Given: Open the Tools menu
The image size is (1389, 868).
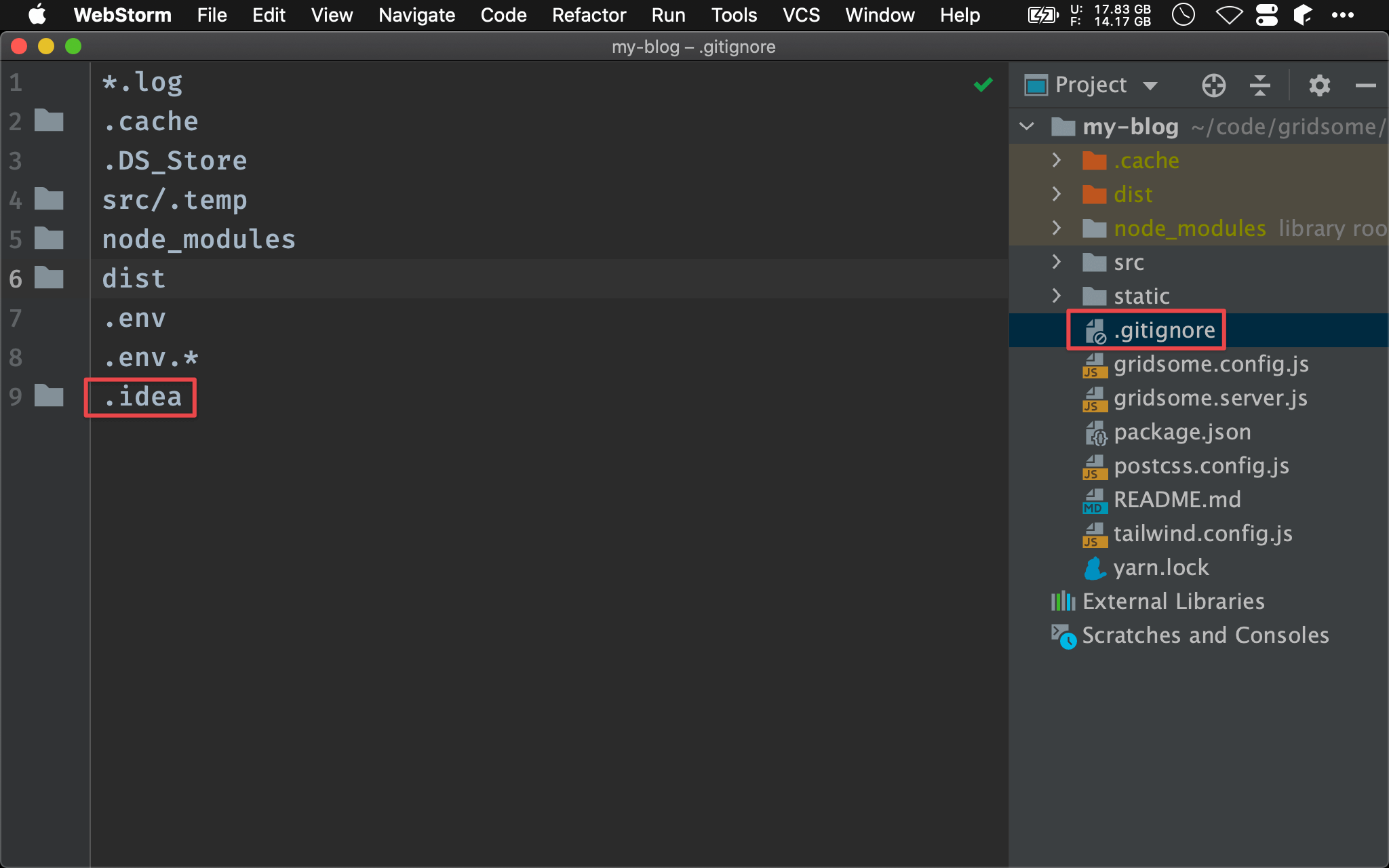Looking at the screenshot, I should pyautogui.click(x=734, y=15).
